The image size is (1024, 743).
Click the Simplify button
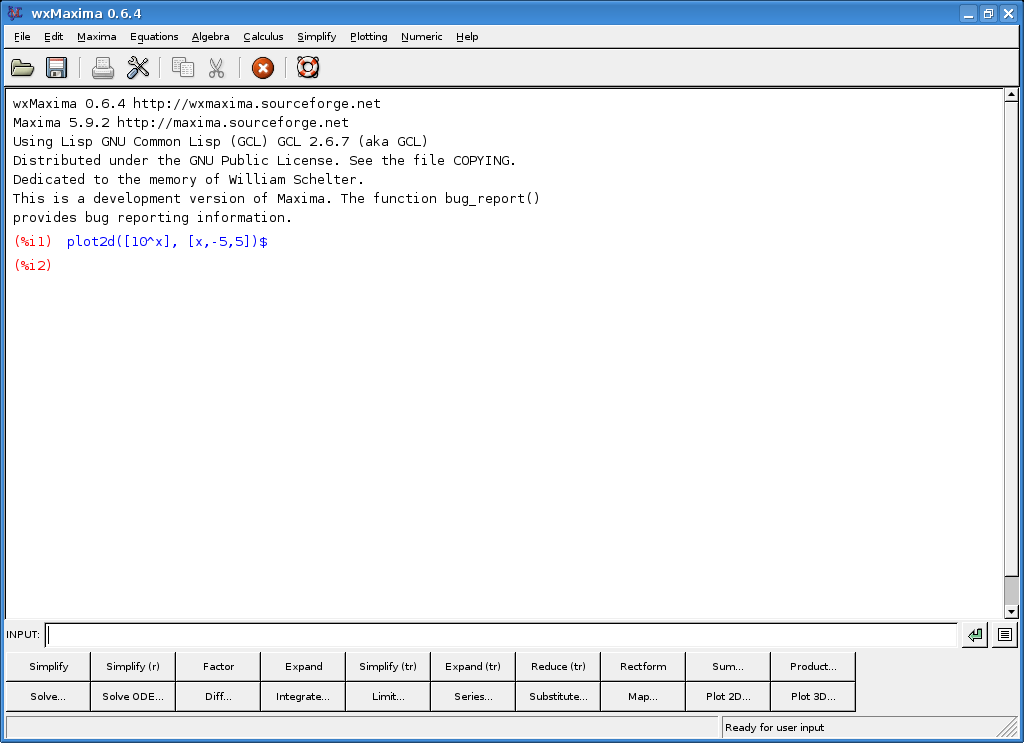[x=48, y=667]
